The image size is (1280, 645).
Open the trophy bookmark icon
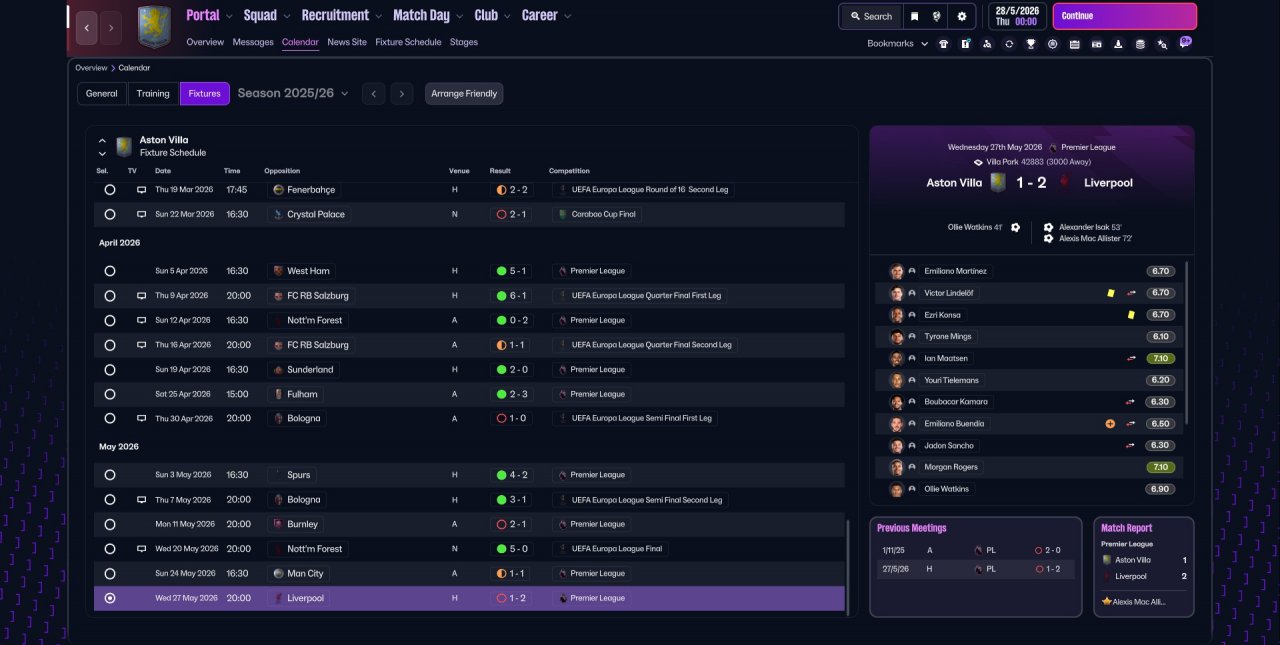[x=1031, y=44]
